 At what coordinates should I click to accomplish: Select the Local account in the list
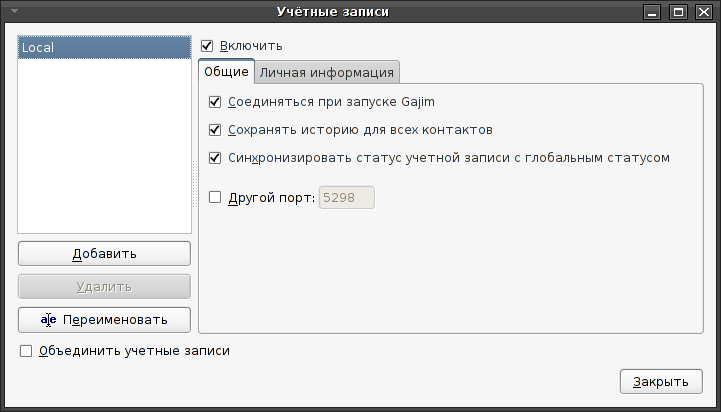(x=104, y=47)
